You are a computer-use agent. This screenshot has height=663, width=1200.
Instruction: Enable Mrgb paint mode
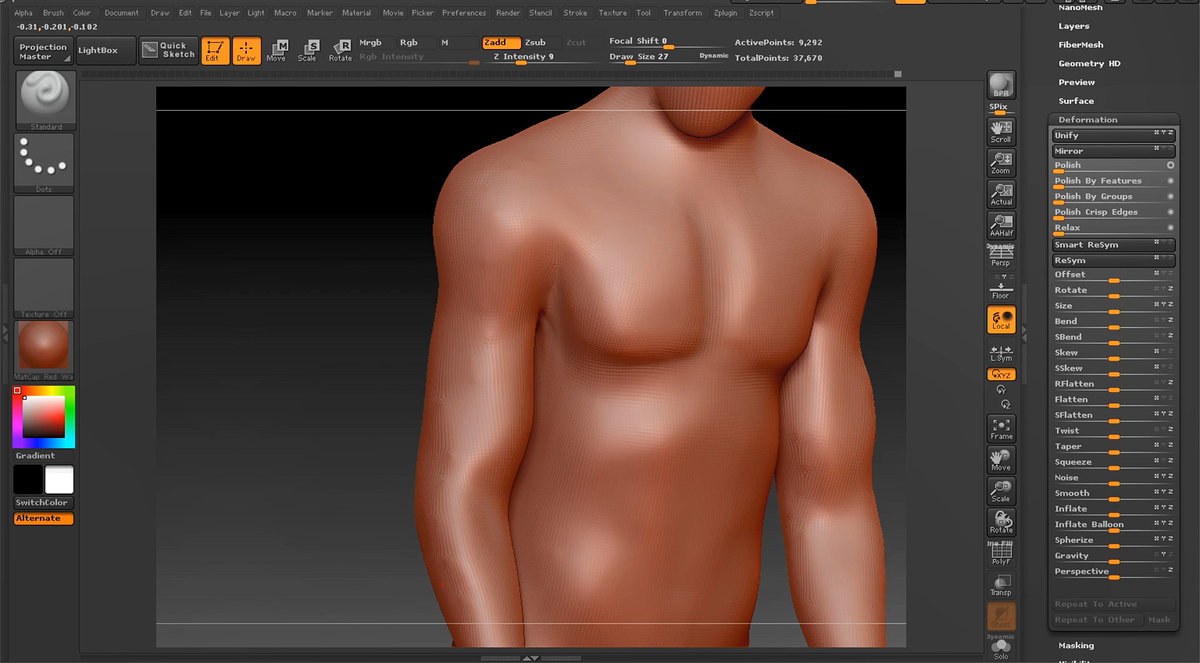point(370,43)
